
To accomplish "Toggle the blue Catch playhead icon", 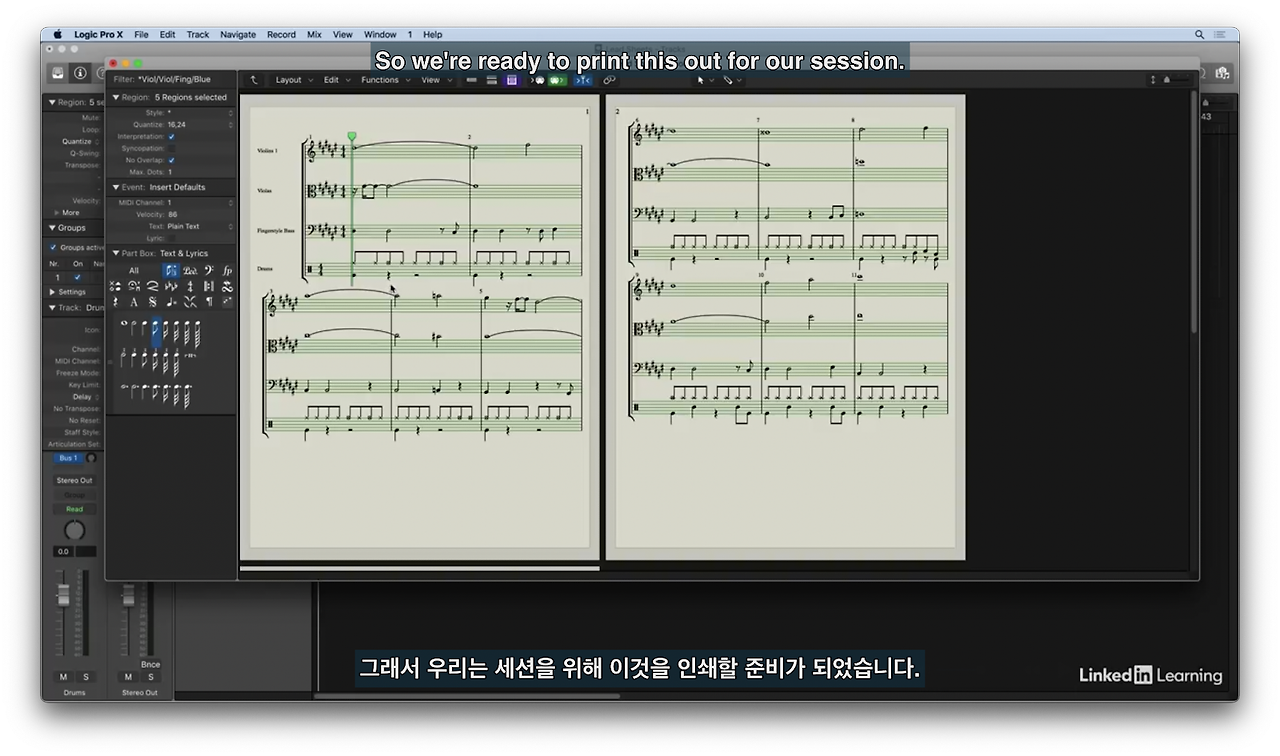I will click(582, 80).
